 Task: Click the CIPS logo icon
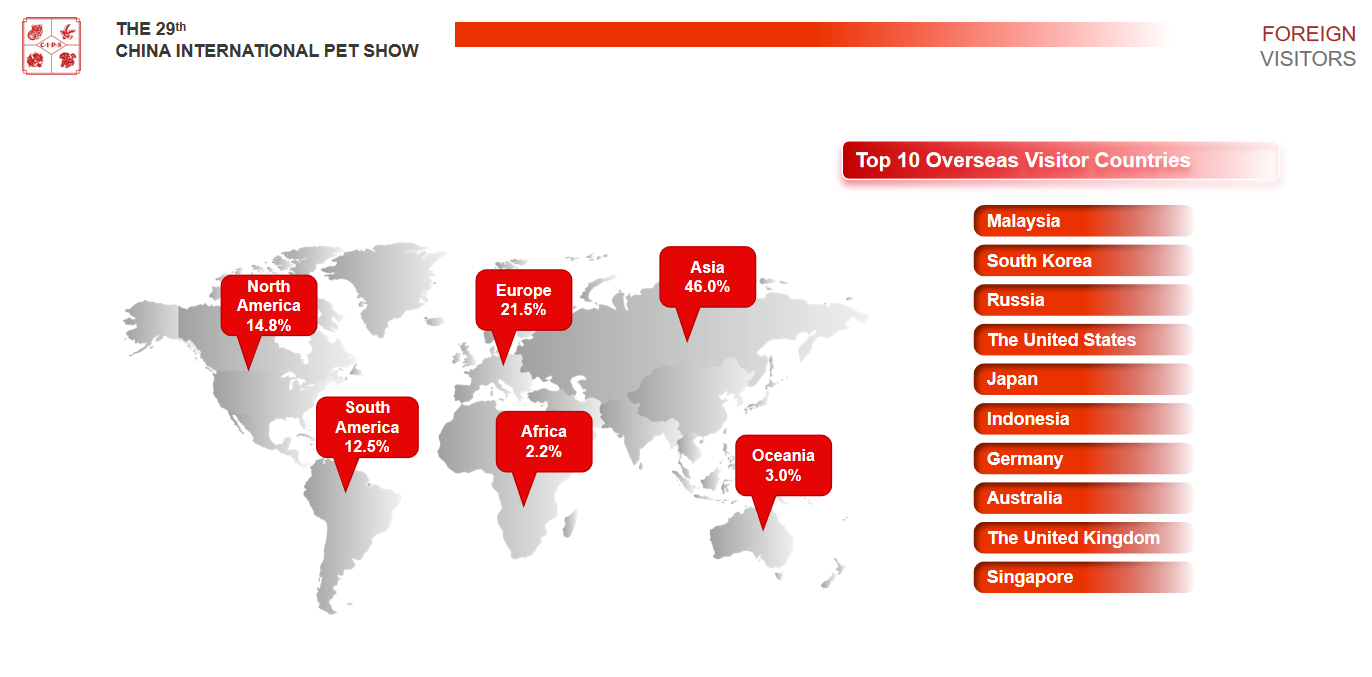(51, 46)
